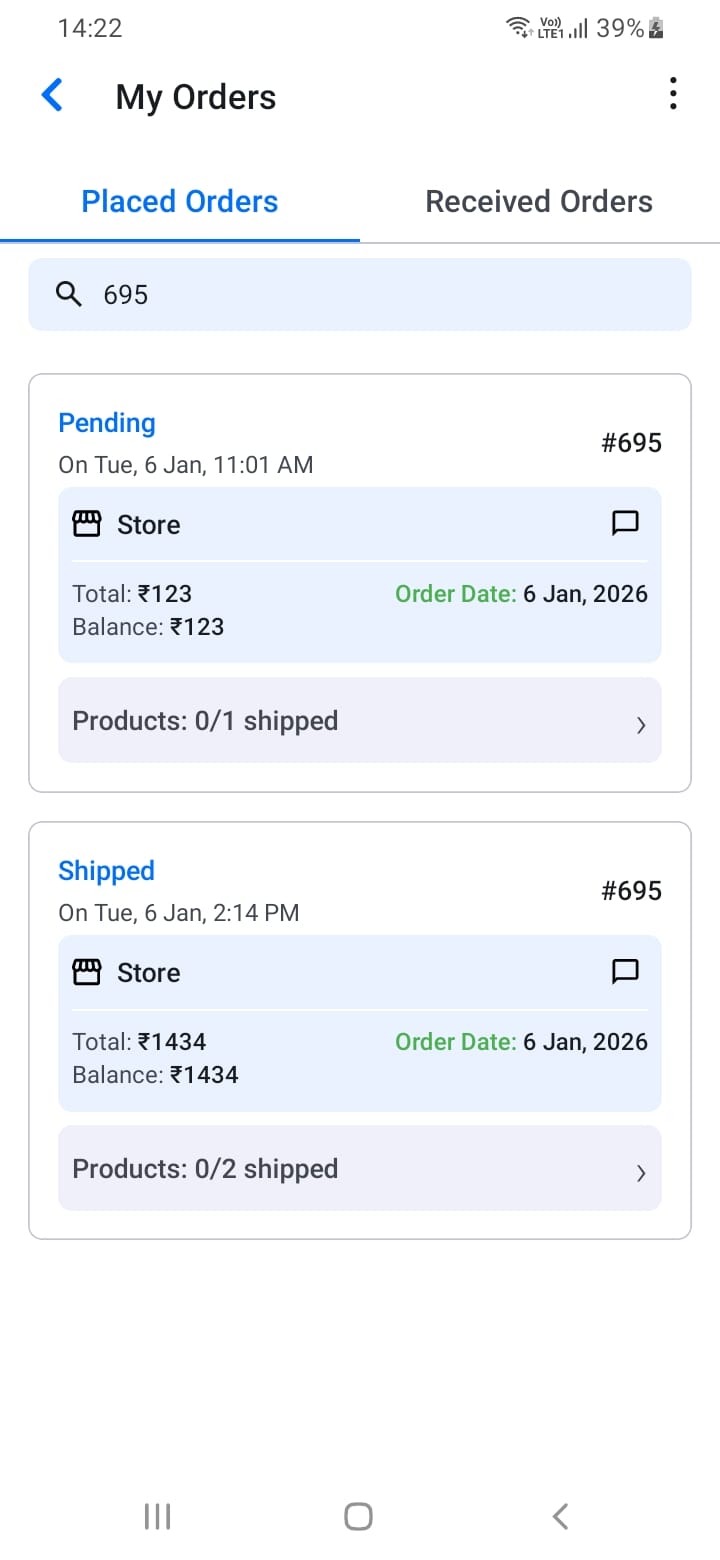Tap the blue back arrow icon

coord(52,96)
